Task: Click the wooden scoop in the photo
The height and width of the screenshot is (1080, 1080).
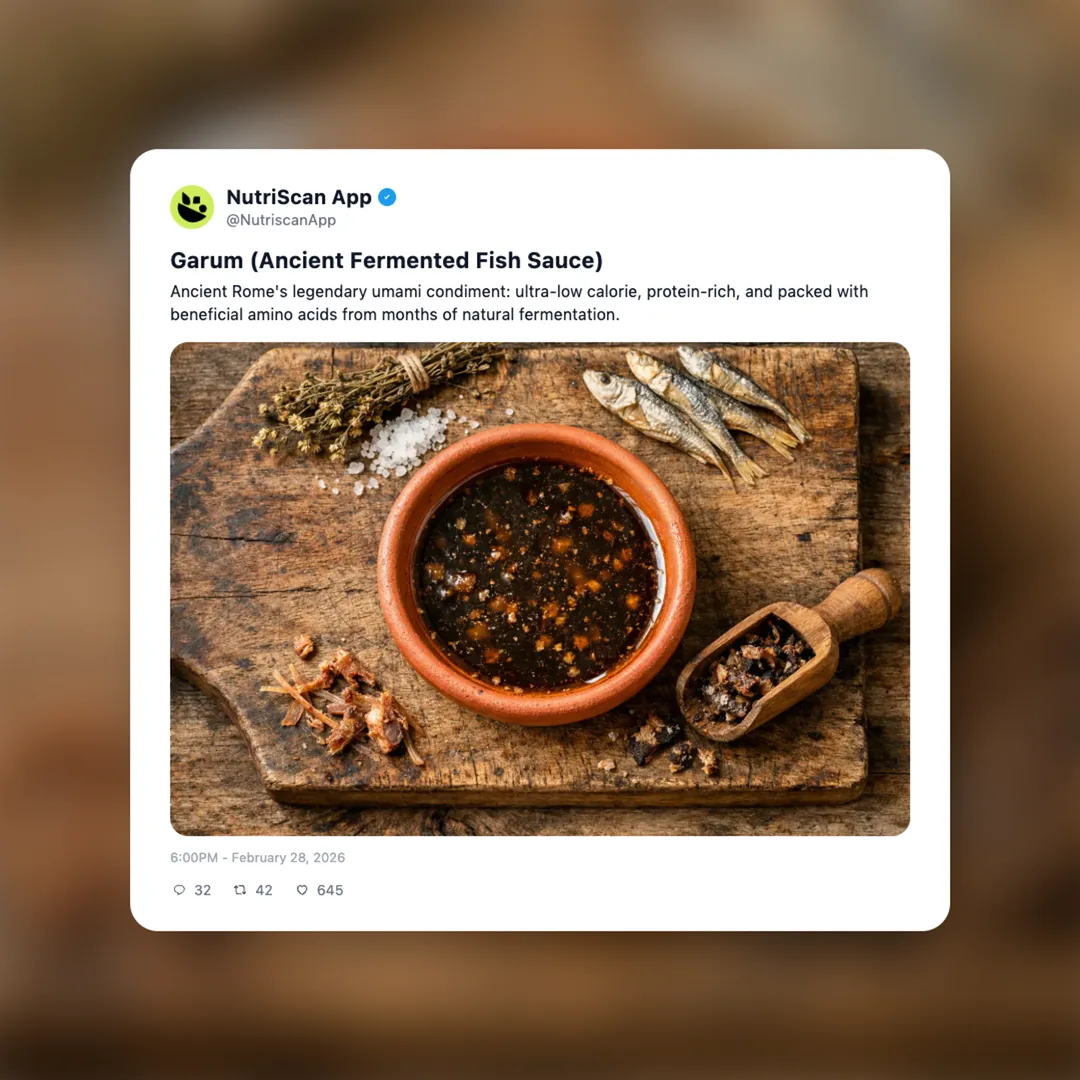Action: [x=788, y=654]
